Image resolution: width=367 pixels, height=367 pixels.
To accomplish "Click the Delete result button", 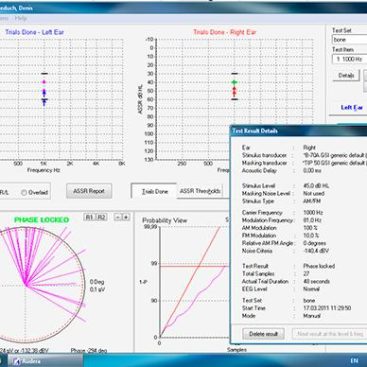I will 263,334.
